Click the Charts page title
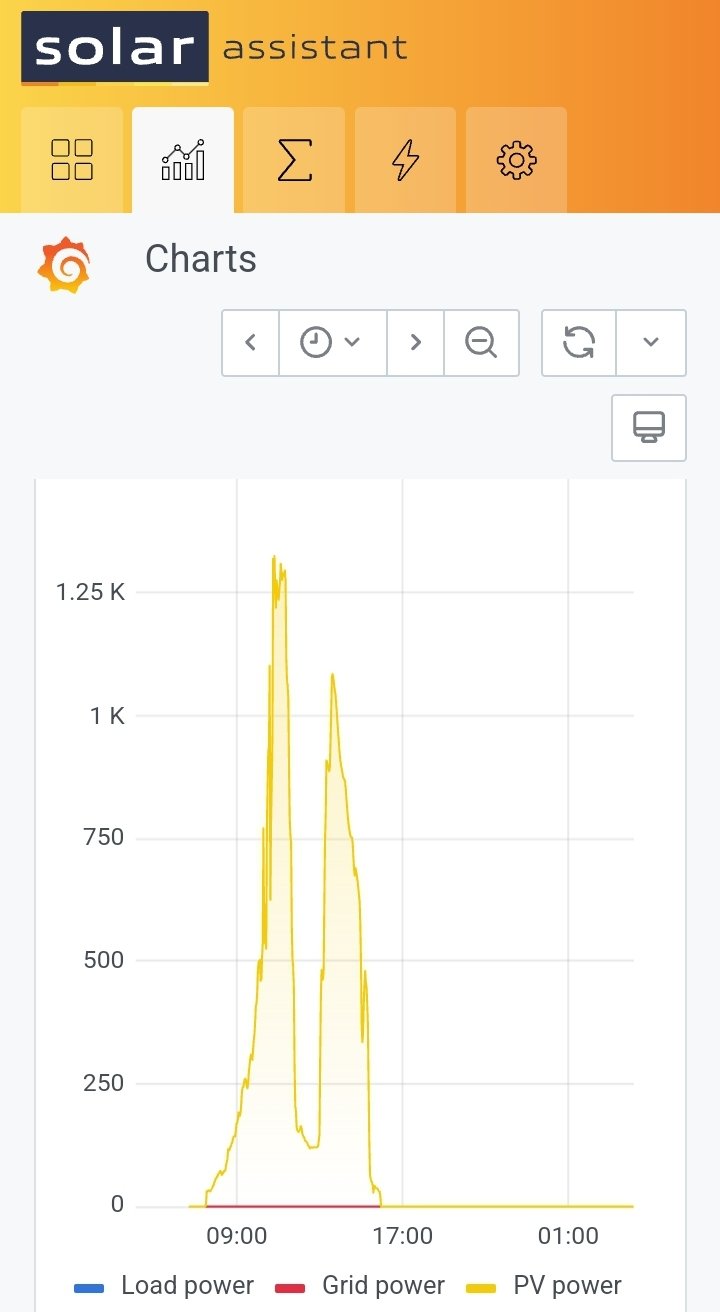 pos(201,259)
